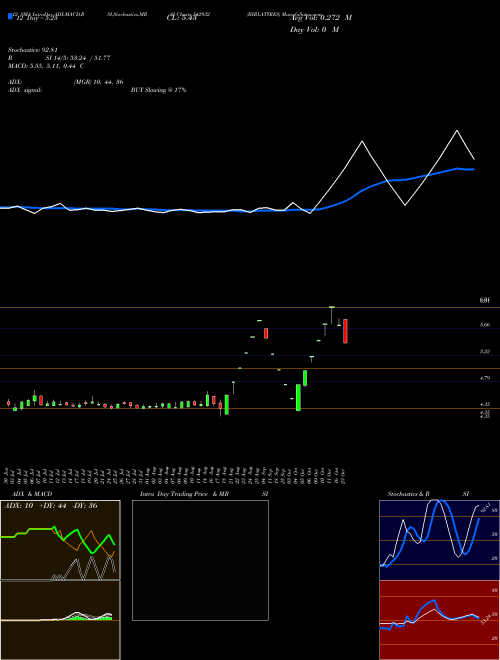Click the ADX signal label

pyautogui.click(x=25, y=90)
